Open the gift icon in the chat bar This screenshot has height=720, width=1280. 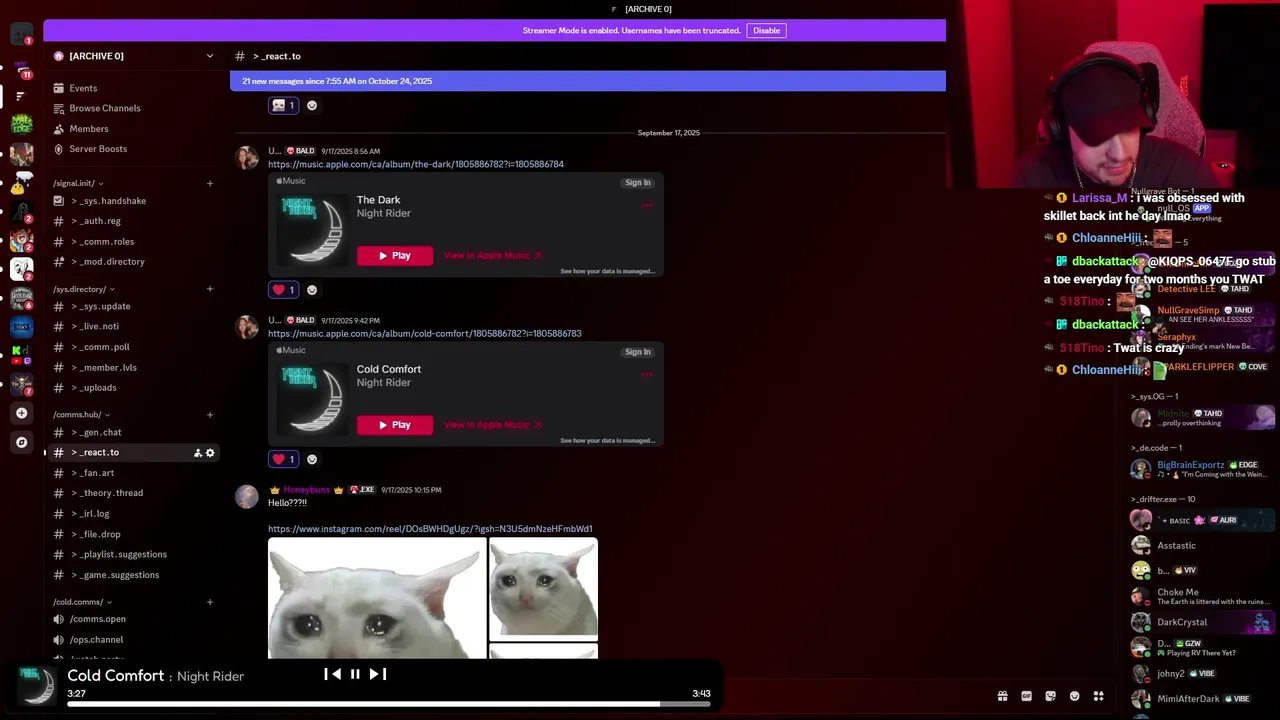[x=1002, y=697]
